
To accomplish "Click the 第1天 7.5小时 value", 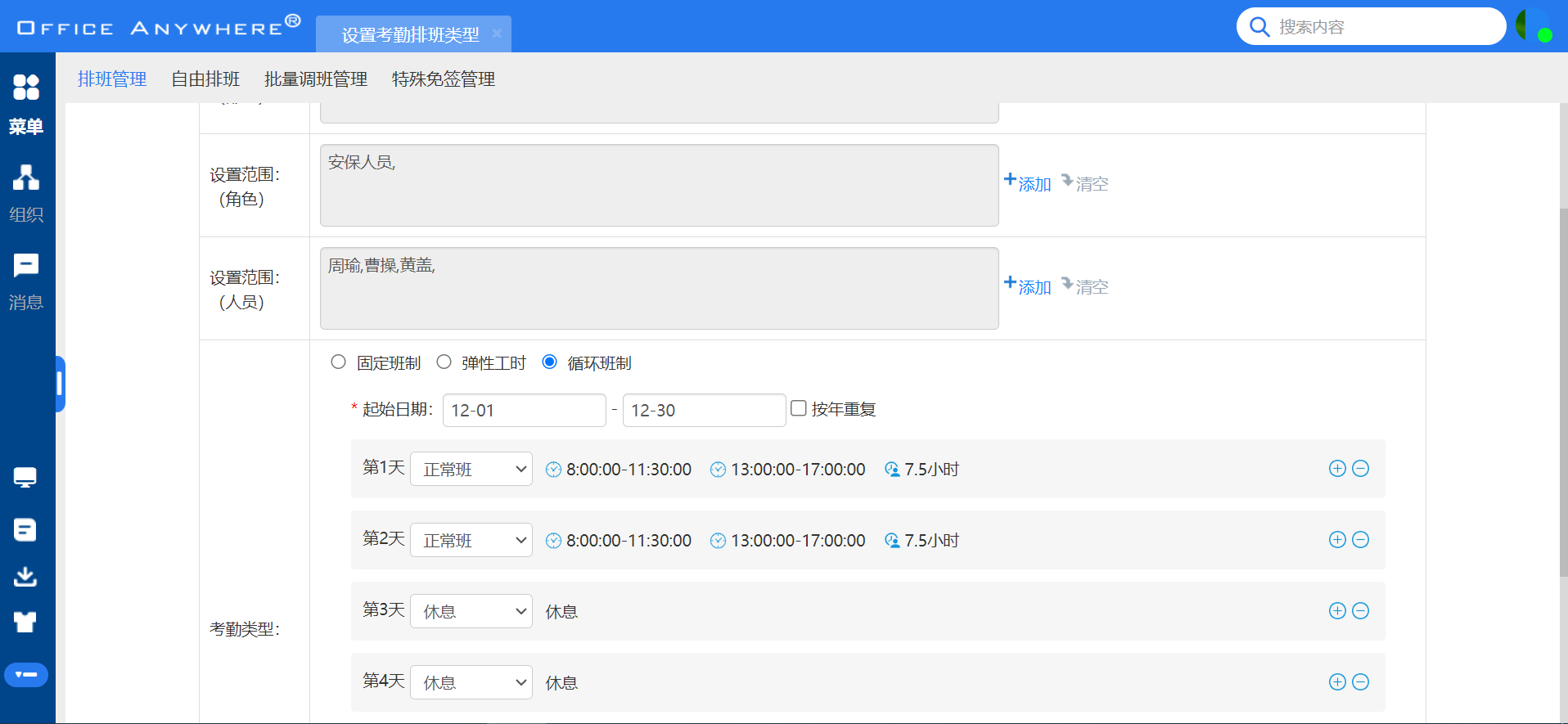I will [931, 470].
